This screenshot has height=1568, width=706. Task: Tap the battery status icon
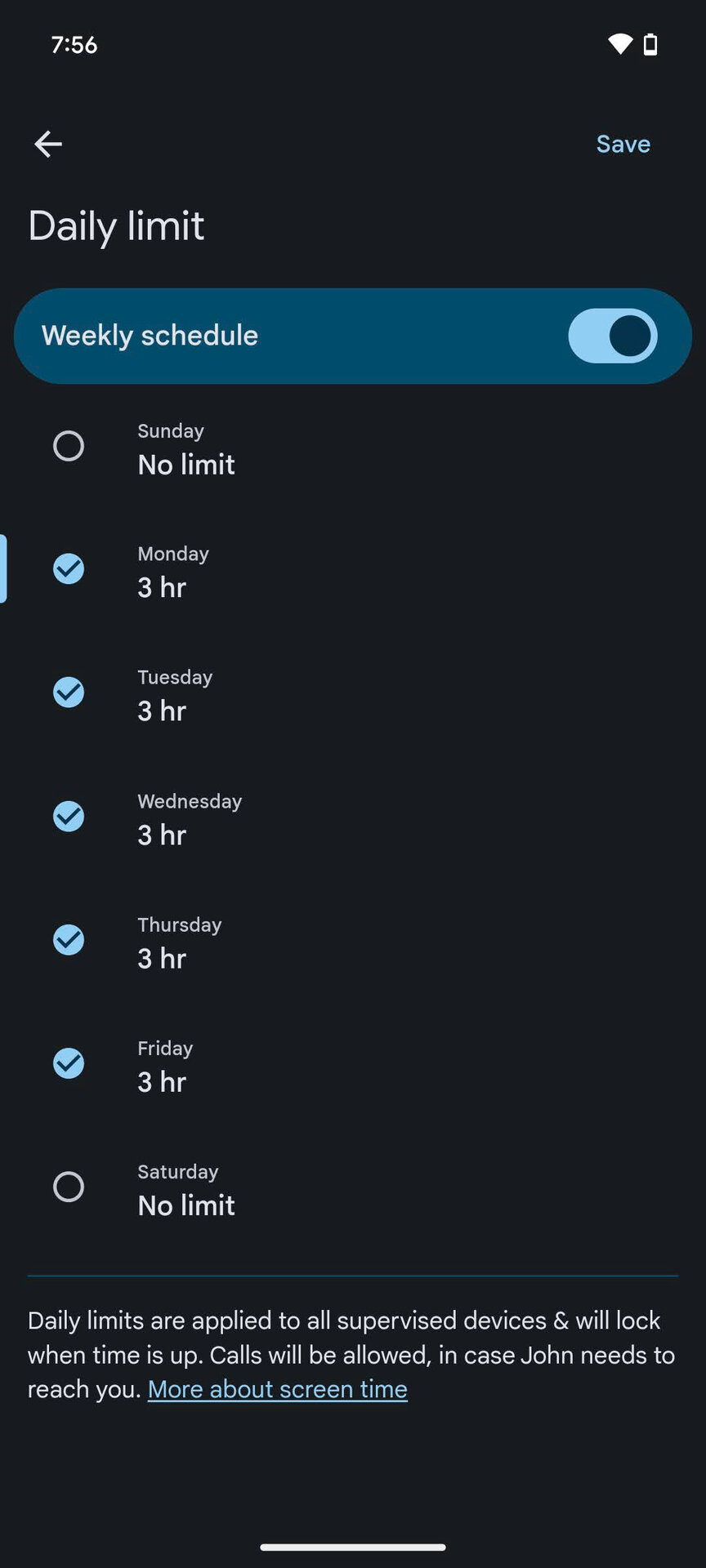pos(650,44)
